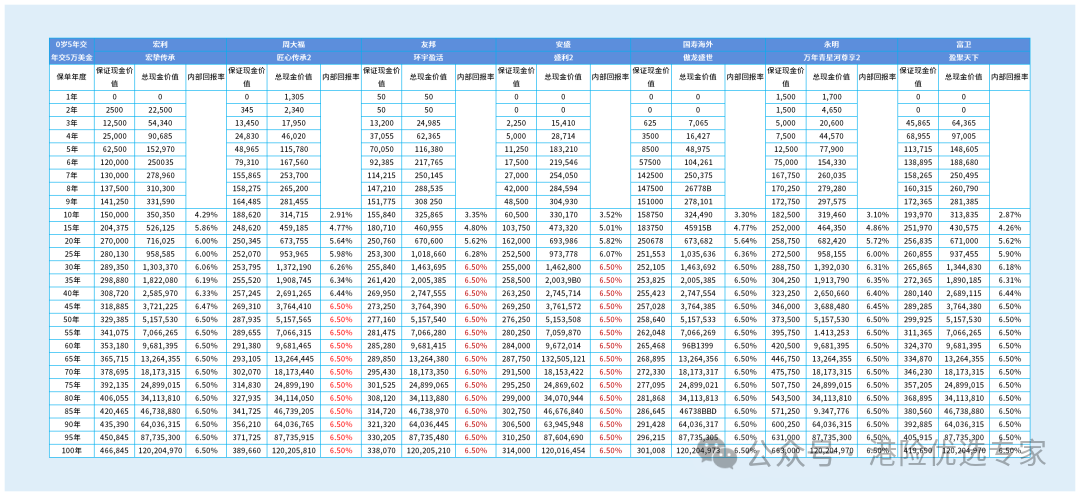The height and width of the screenshot is (496, 1080).
Task: Click the '120,016,454' total value at 100年
Action: (x=563, y=451)
